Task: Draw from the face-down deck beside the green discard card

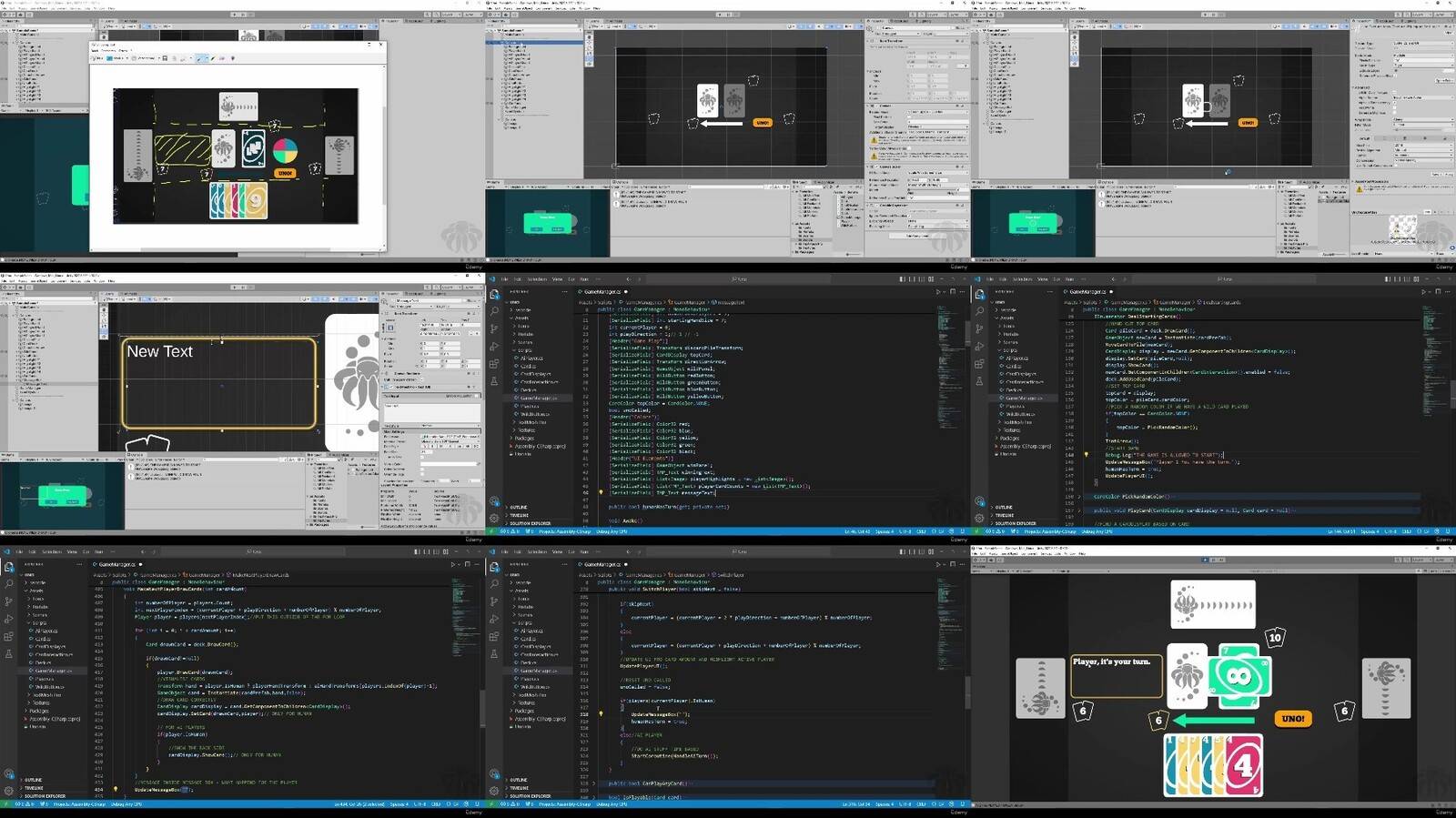Action: click(x=1187, y=675)
